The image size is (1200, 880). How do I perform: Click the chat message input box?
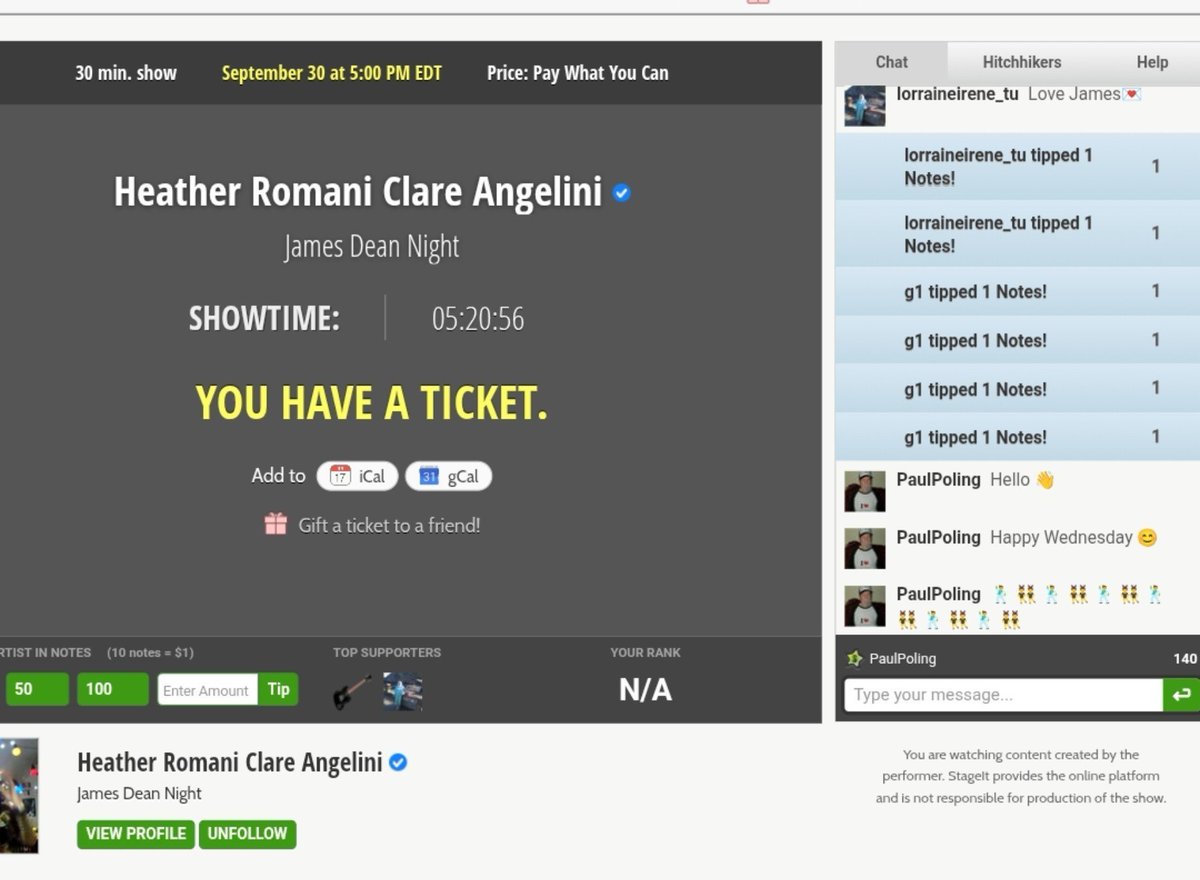tap(1003, 695)
